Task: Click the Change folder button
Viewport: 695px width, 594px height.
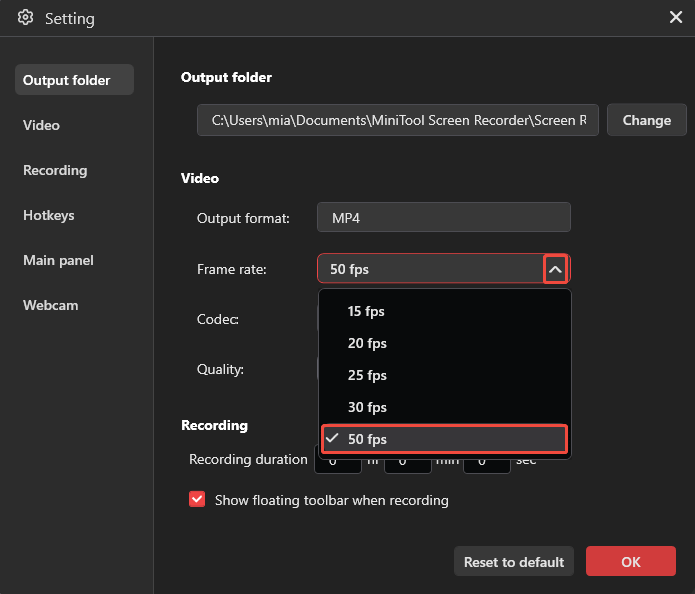Action: click(646, 120)
